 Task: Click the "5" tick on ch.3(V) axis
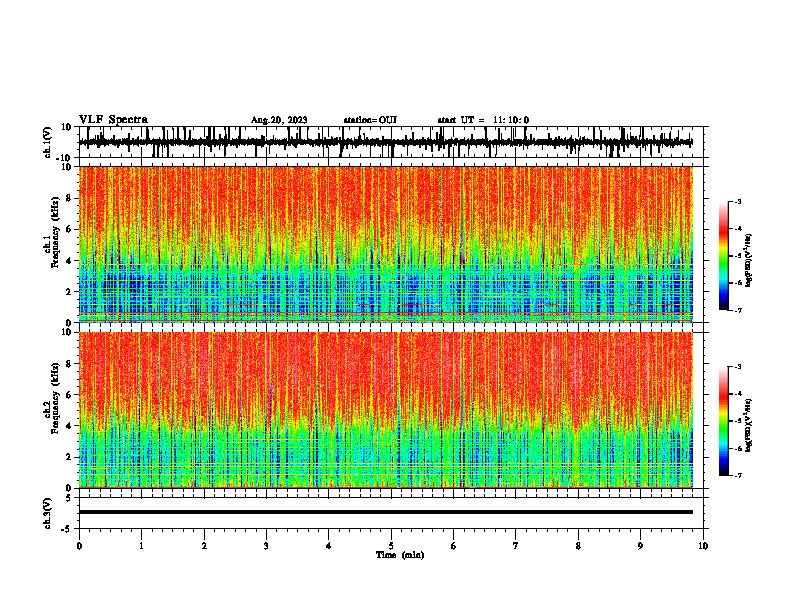pos(69,498)
